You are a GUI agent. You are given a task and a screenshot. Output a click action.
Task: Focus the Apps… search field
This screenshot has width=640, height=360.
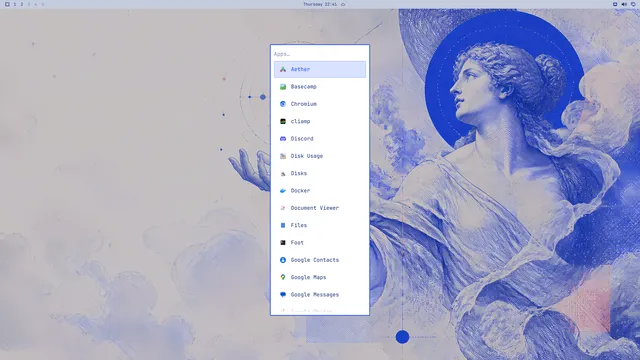(320, 54)
